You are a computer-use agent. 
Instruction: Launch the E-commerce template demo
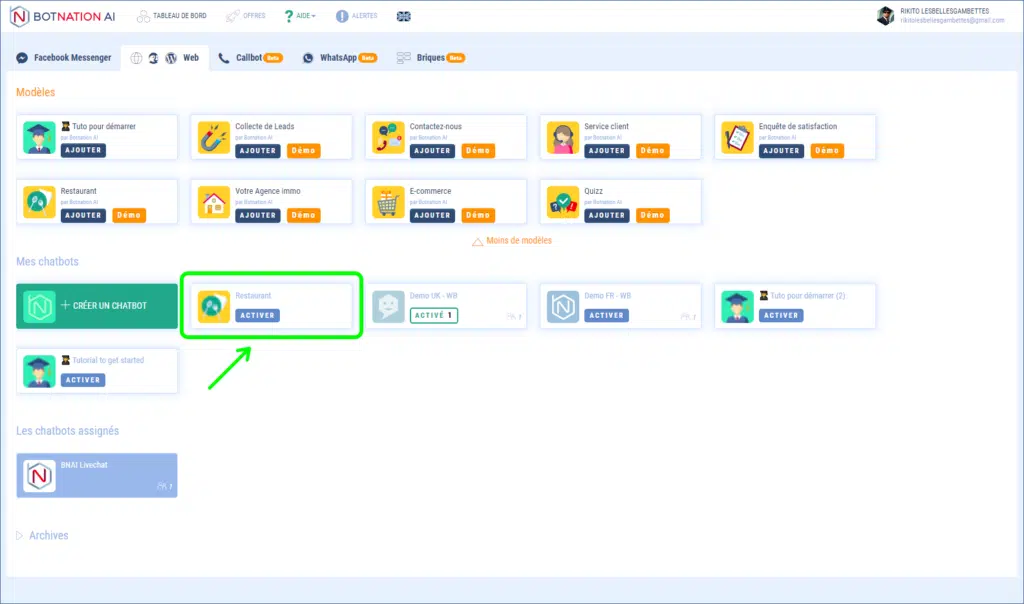point(478,215)
